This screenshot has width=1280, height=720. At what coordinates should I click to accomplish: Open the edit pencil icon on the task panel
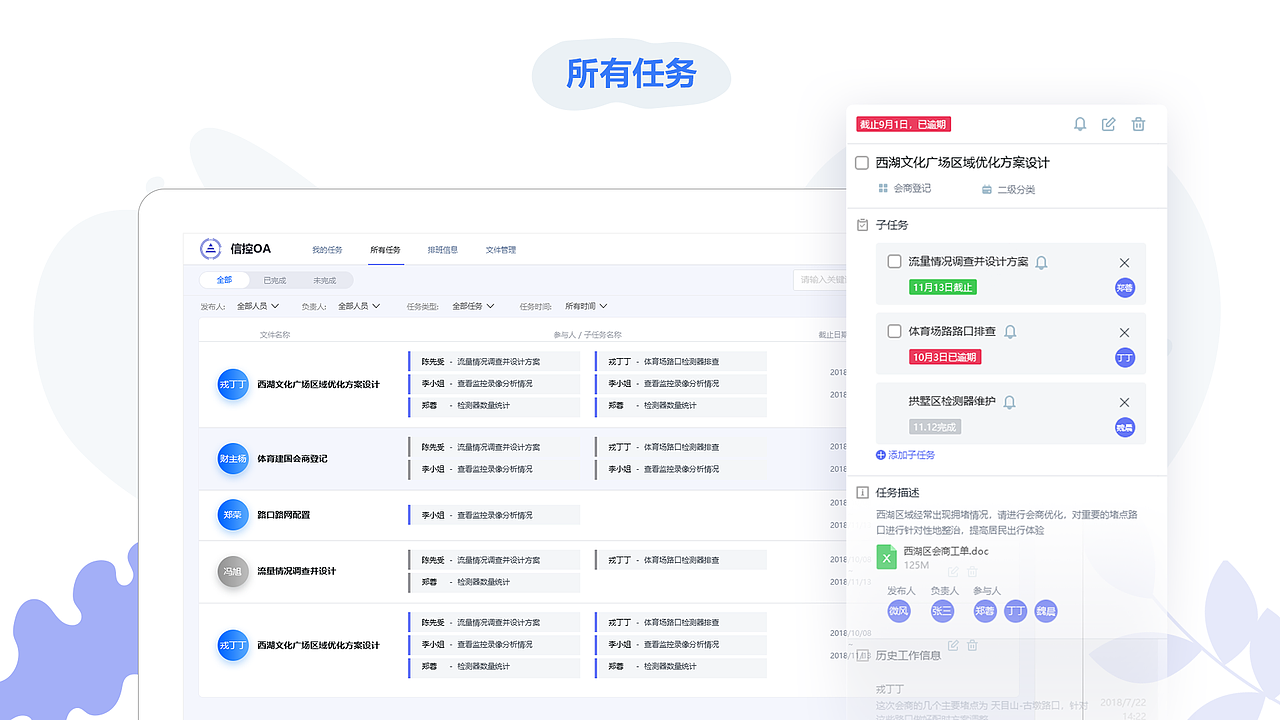click(1109, 124)
